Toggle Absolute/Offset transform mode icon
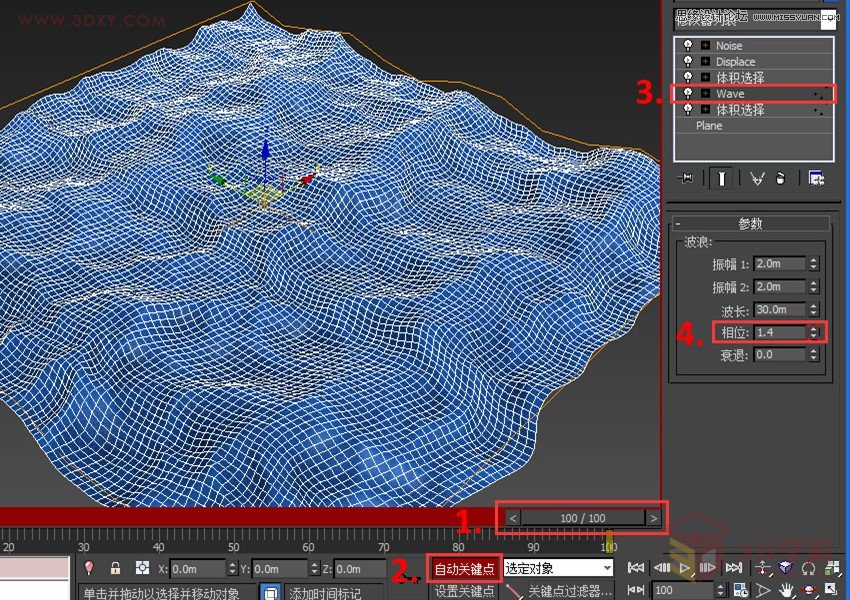 pos(142,568)
